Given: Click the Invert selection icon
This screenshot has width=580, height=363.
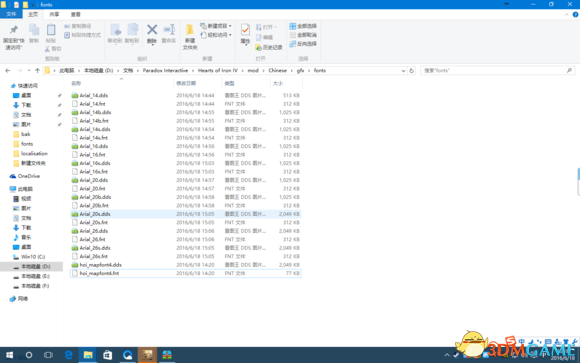Looking at the screenshot, I should [x=293, y=44].
